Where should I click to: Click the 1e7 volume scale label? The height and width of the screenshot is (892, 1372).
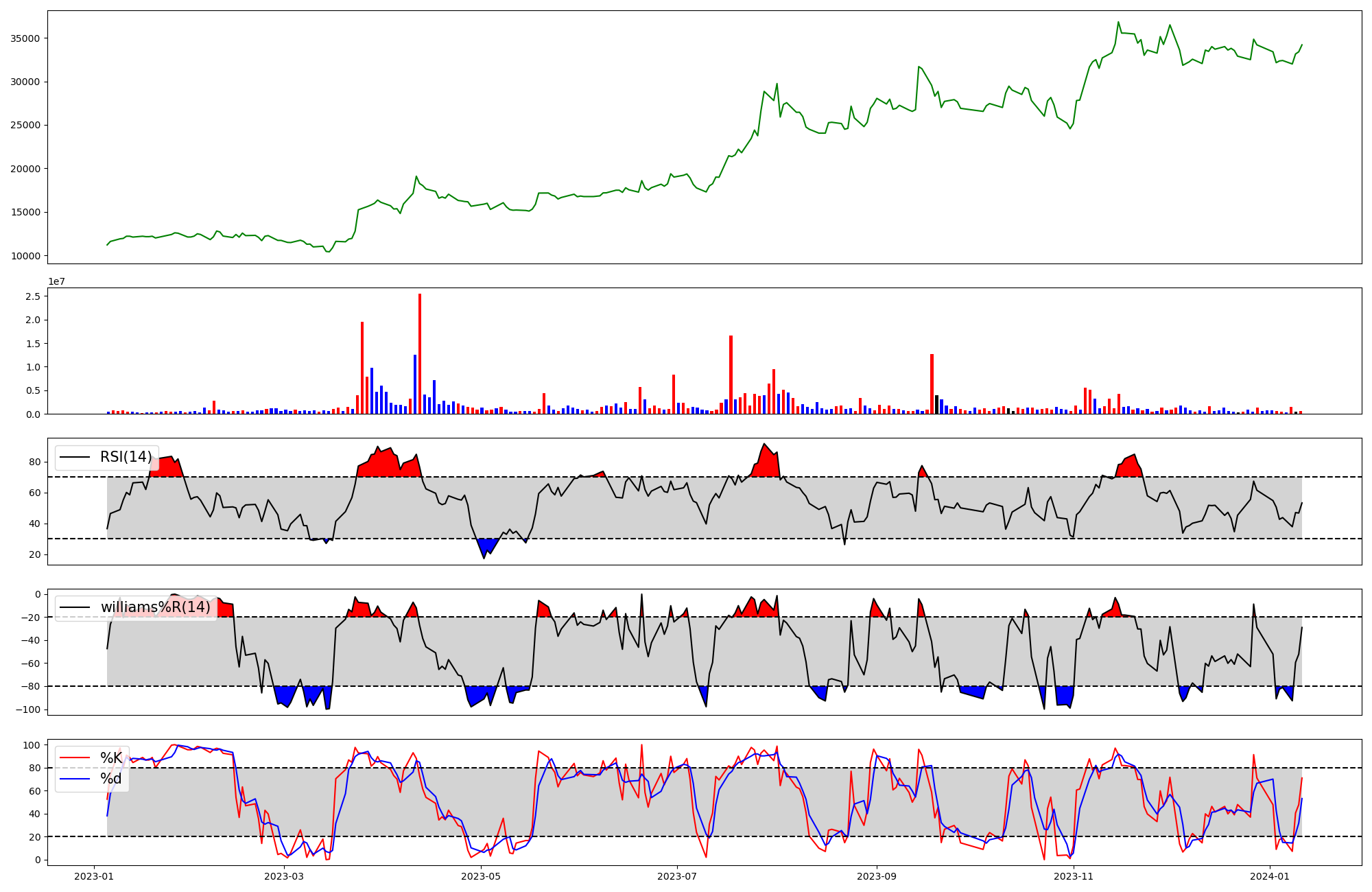tap(56, 281)
